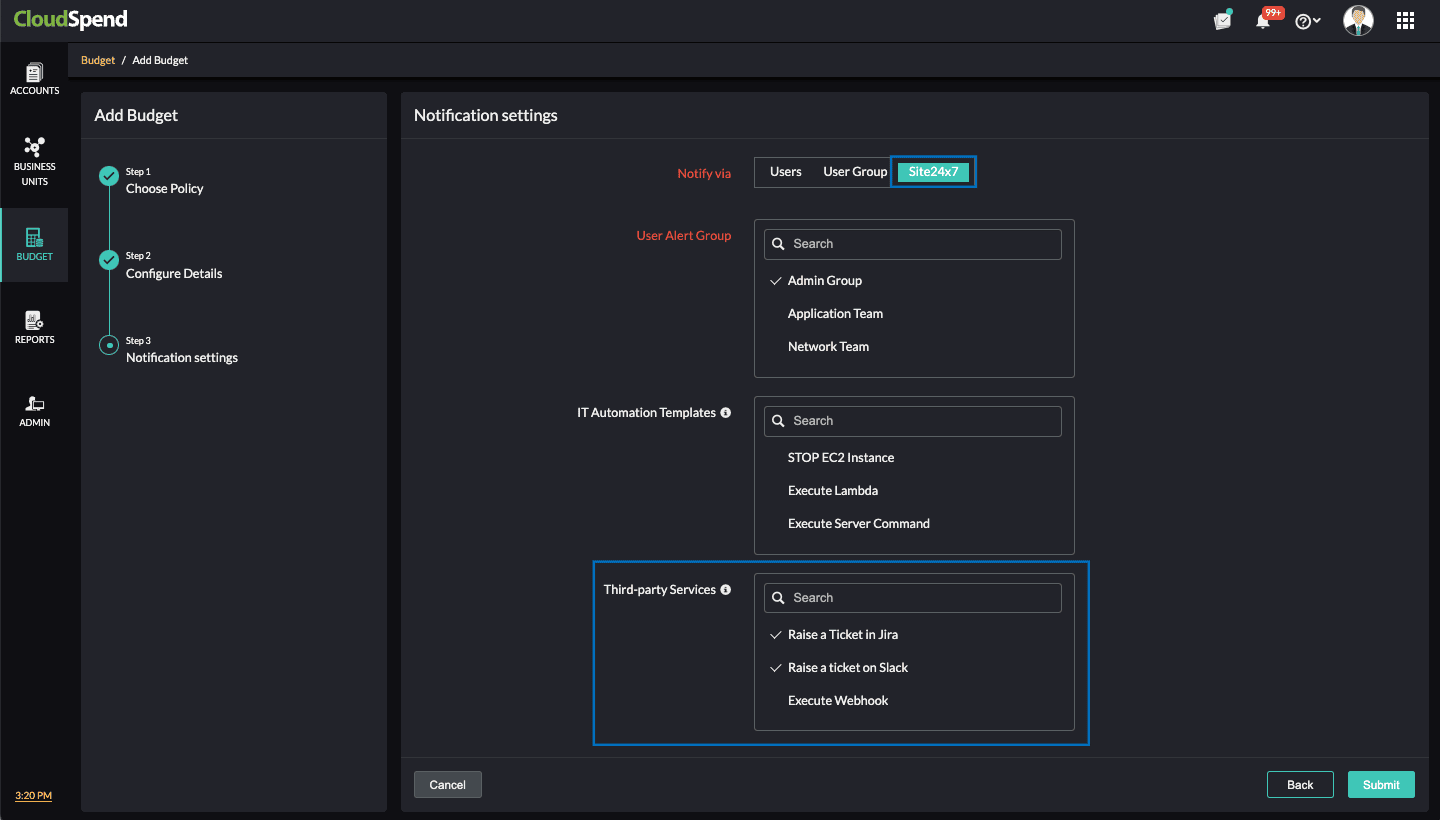
Task: Open the user profile avatar
Action: (x=1358, y=20)
